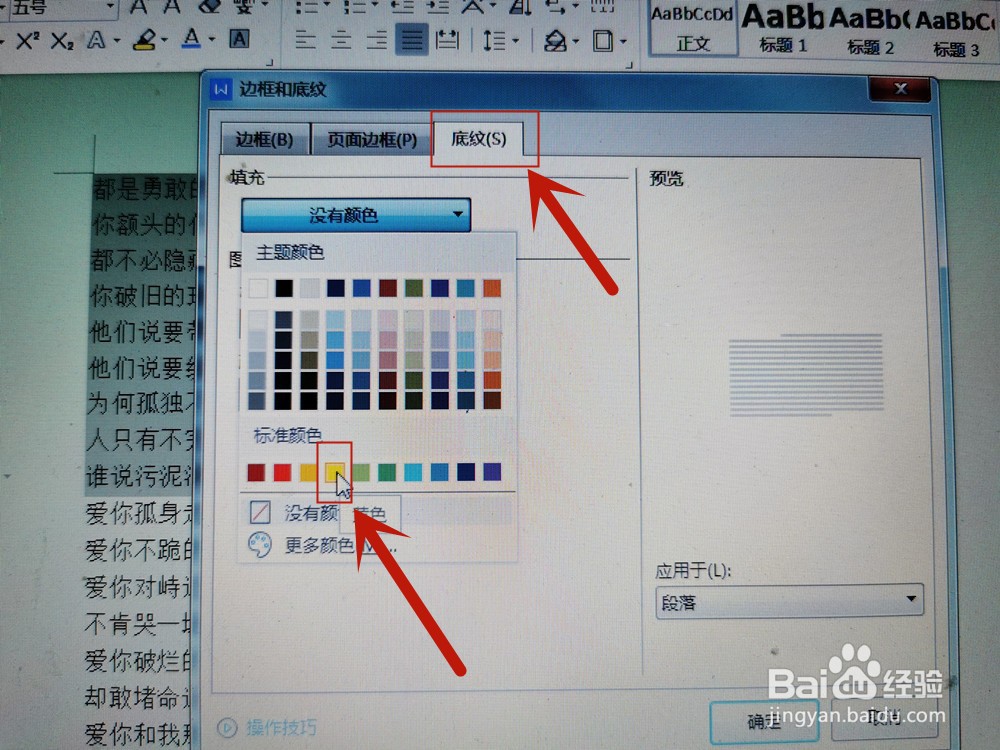1000x750 pixels.
Task: Toggle center alignment
Action: (x=341, y=40)
